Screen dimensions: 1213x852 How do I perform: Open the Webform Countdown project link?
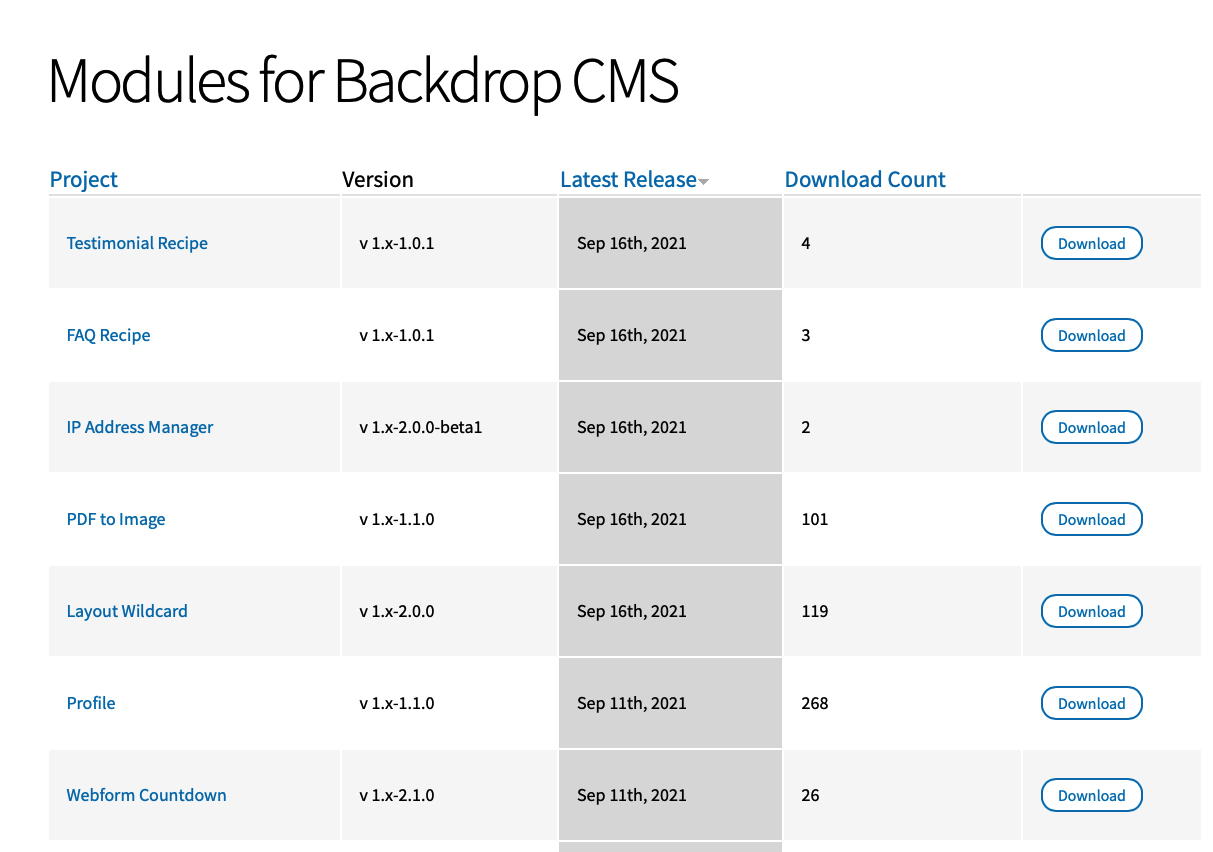click(x=146, y=795)
